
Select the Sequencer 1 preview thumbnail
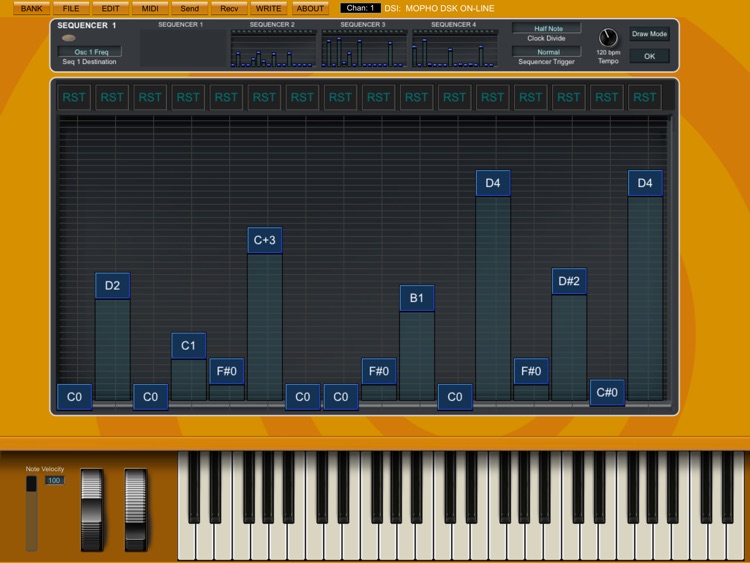click(x=183, y=48)
